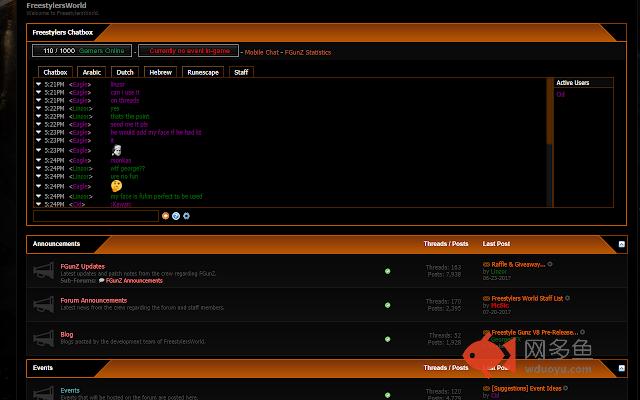Screen dimensions: 640x400
Task: Click go-to-last-post icon after [Suggestions] Event Ideas
Action: click(x=566, y=388)
